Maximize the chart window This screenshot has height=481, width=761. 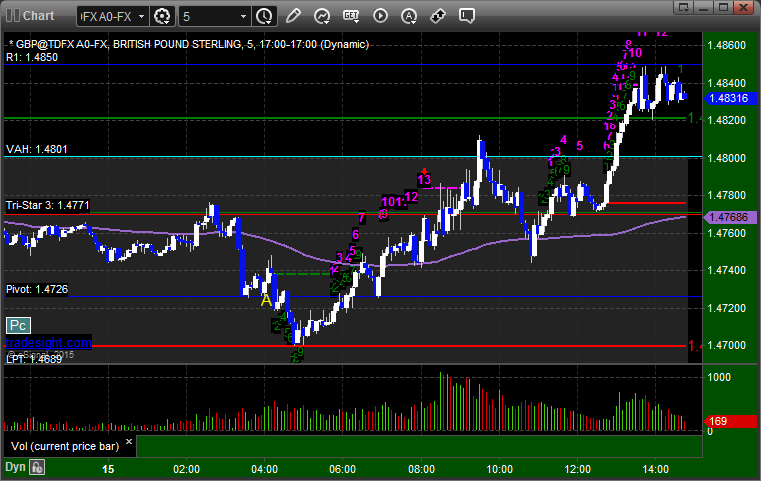tap(723, 7)
